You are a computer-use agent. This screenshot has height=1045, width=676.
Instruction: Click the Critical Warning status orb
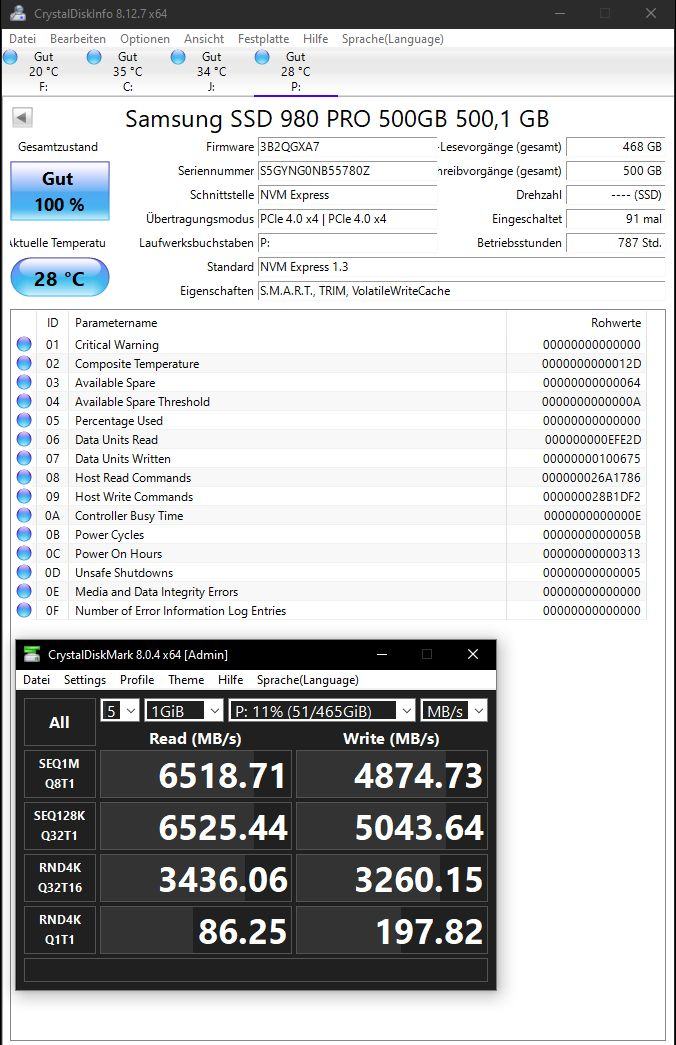click(24, 344)
